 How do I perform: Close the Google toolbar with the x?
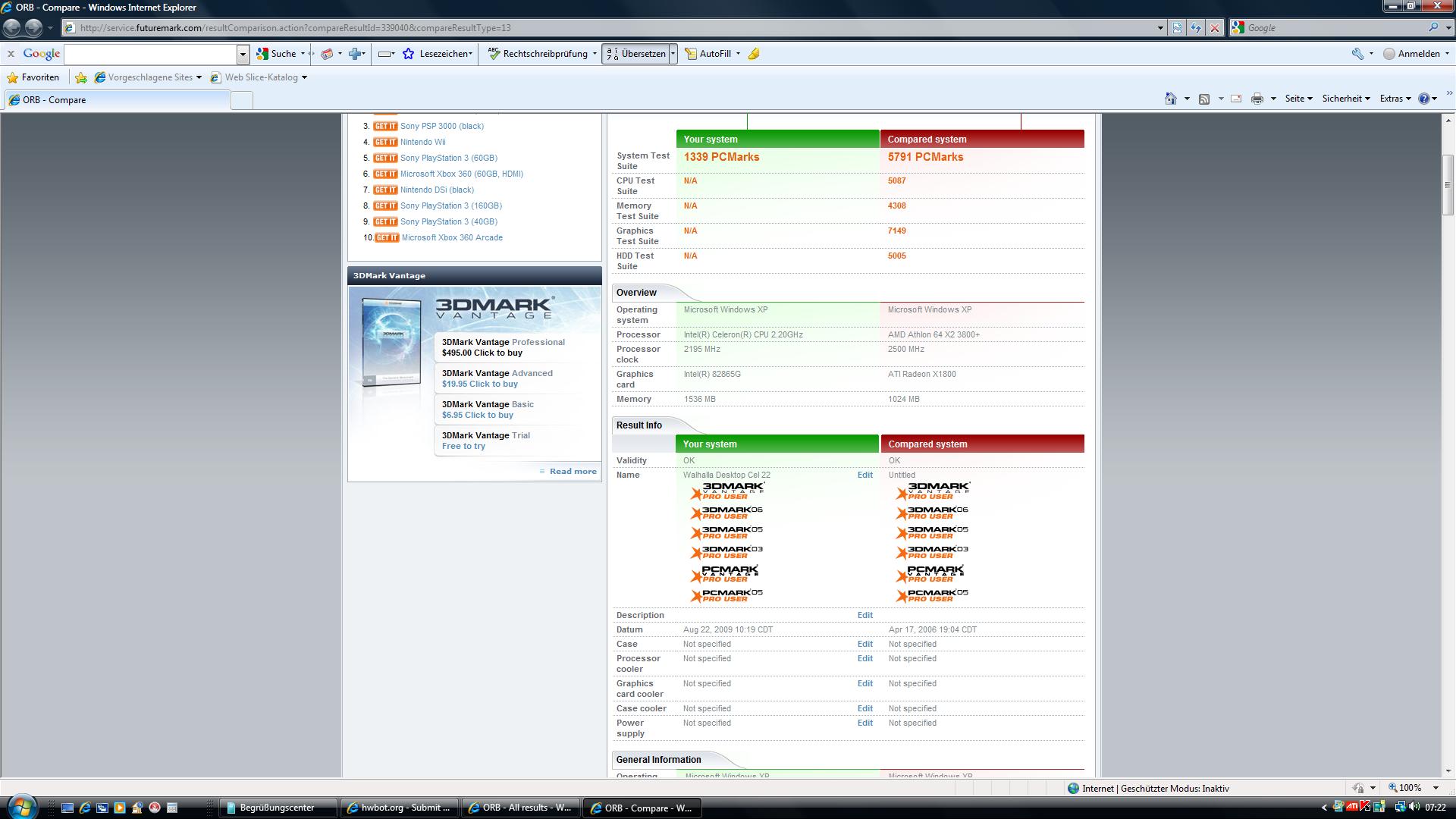[11, 54]
